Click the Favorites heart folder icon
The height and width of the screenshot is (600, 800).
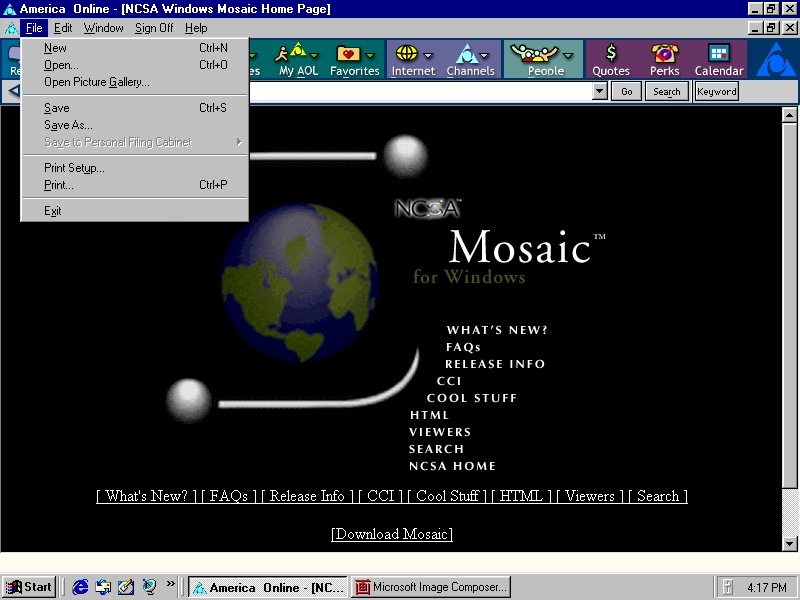tap(348, 53)
